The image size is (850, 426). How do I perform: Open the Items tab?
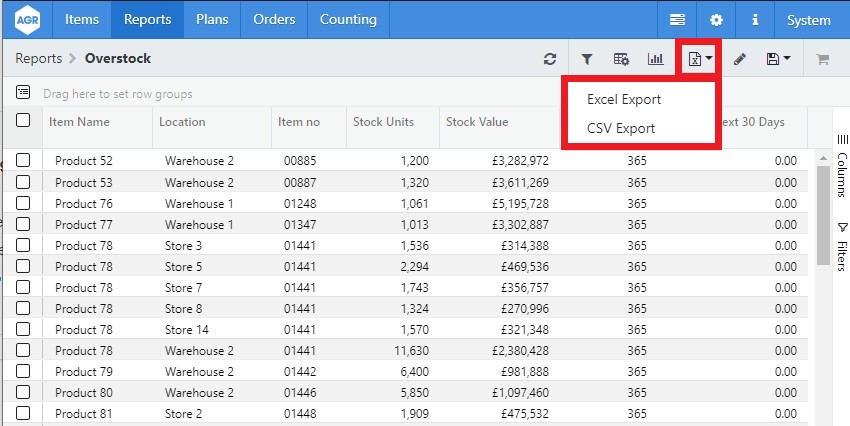click(x=82, y=20)
